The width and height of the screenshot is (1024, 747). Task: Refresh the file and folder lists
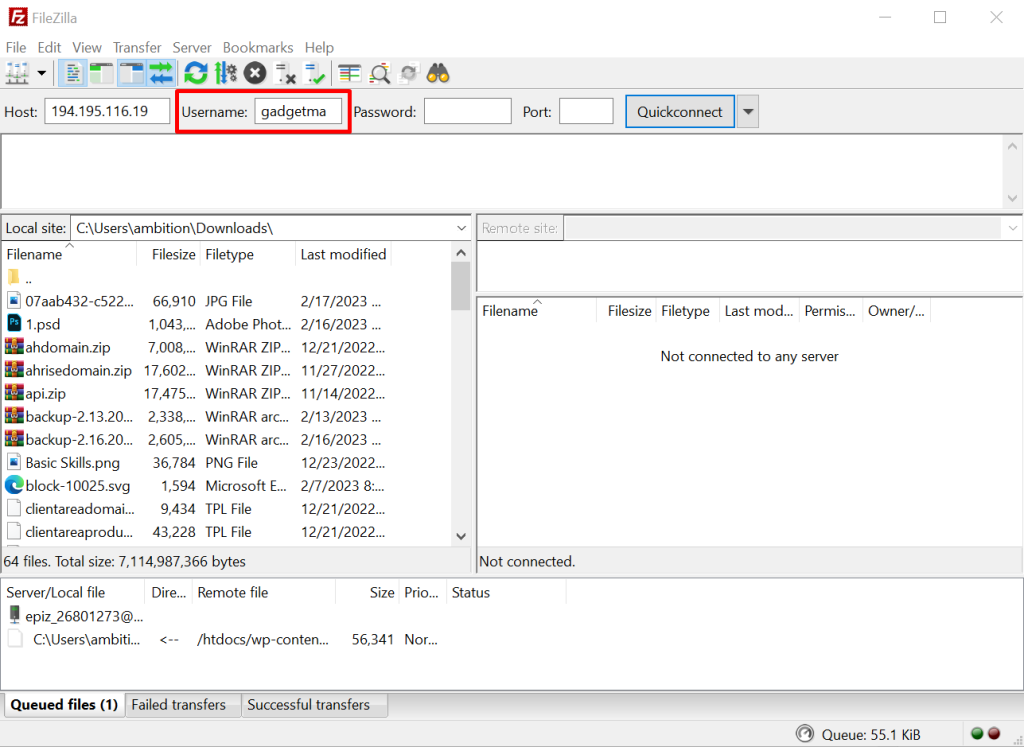point(195,73)
